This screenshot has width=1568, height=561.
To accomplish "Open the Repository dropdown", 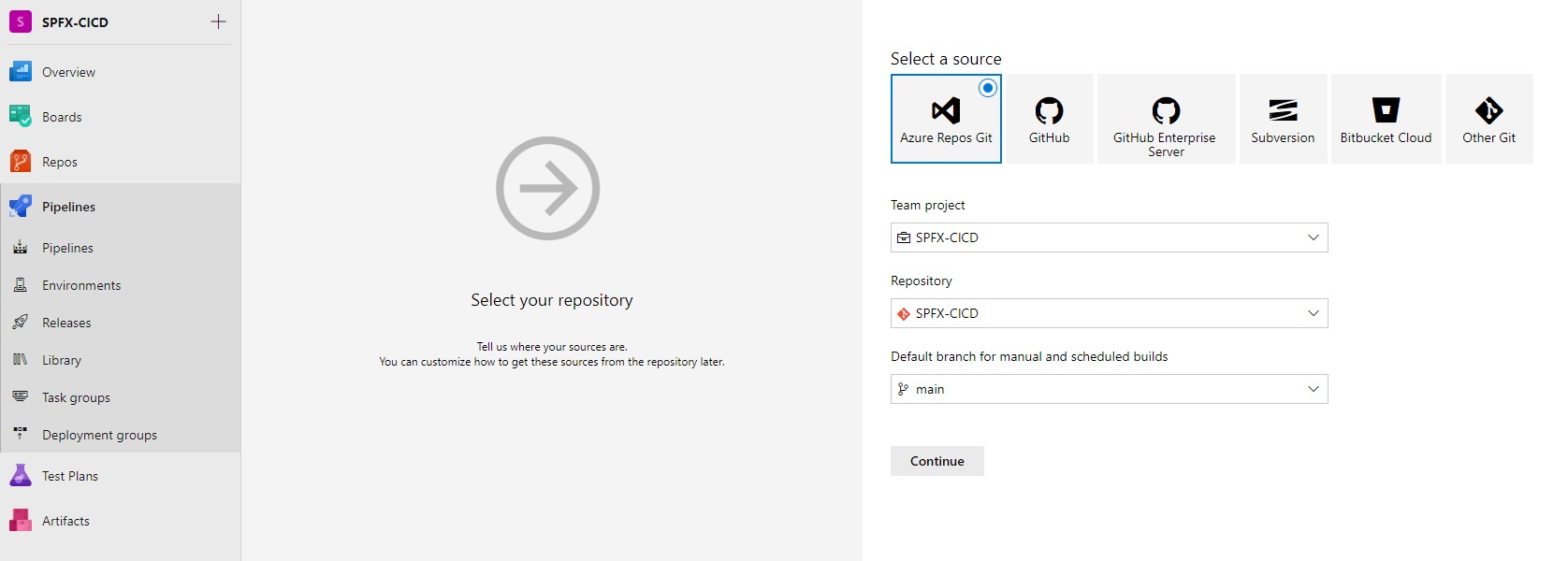I will [1109, 313].
